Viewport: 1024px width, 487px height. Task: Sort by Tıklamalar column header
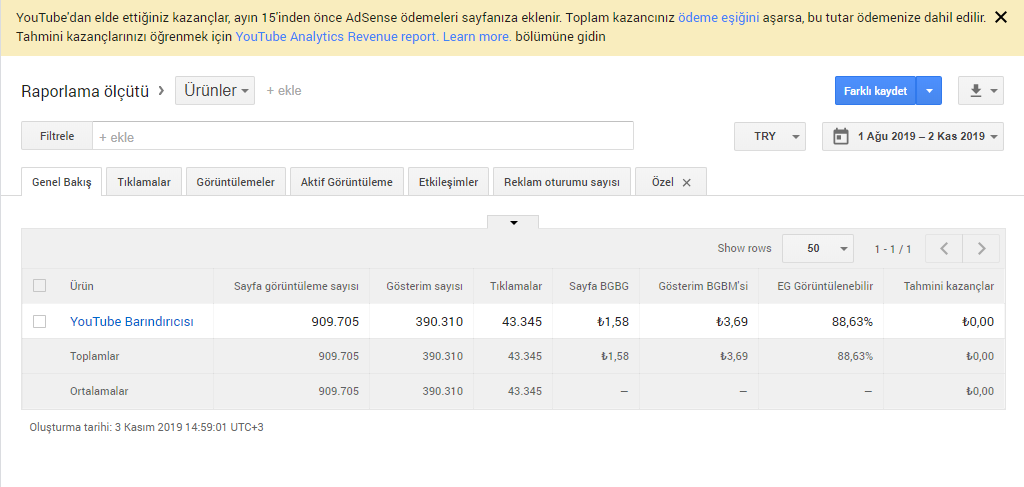pos(516,286)
